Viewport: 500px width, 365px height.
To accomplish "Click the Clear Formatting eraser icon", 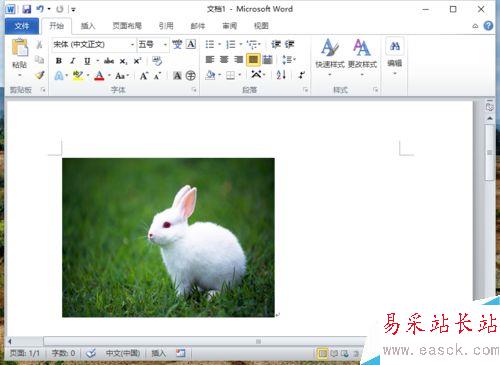I will 157,61.
